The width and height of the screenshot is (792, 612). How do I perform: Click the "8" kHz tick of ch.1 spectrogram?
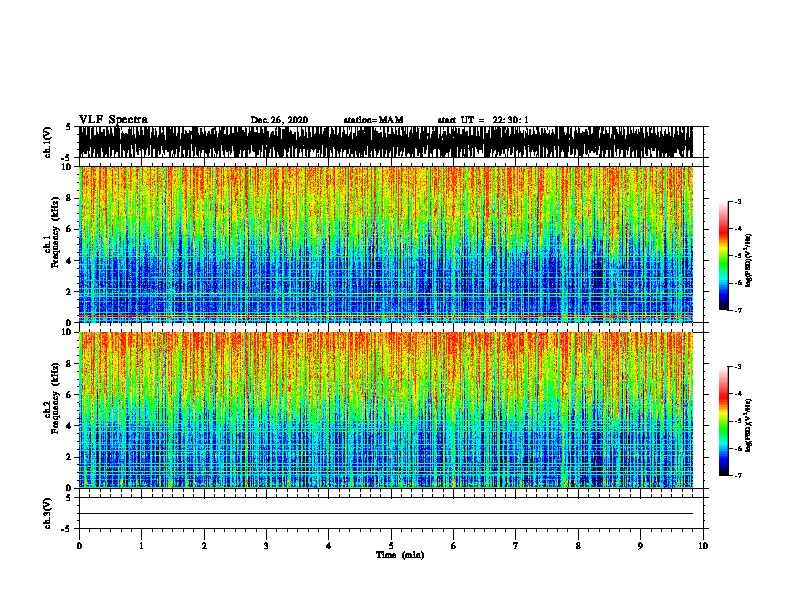pos(70,198)
